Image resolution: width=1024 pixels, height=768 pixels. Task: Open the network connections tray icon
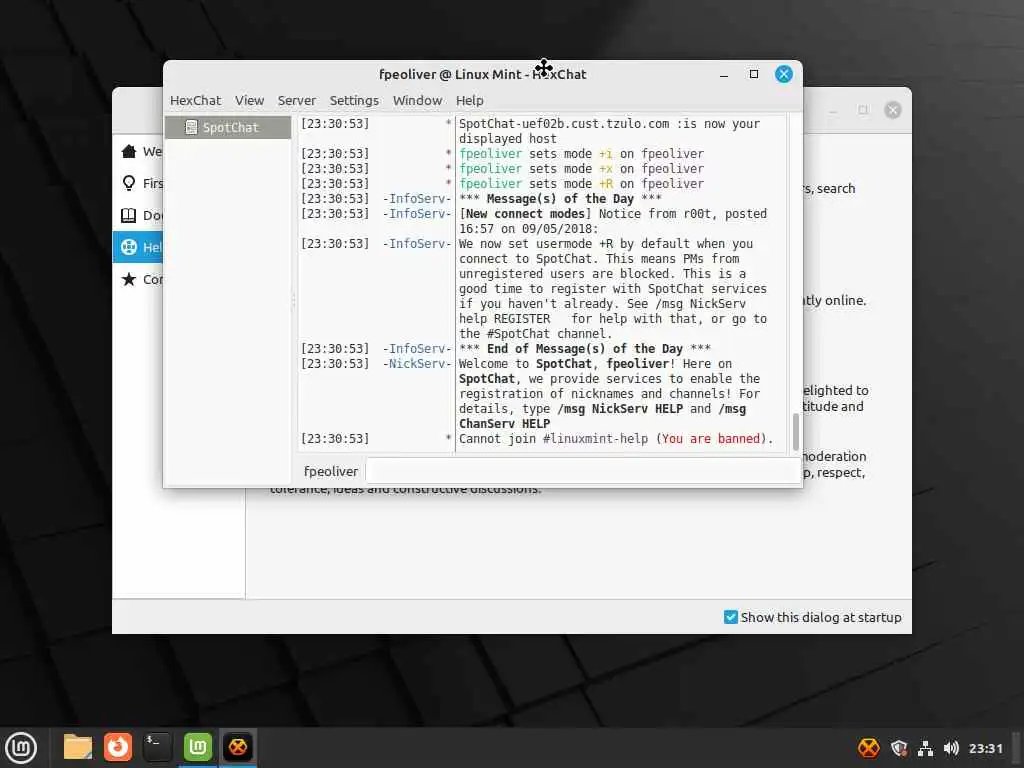(925, 748)
